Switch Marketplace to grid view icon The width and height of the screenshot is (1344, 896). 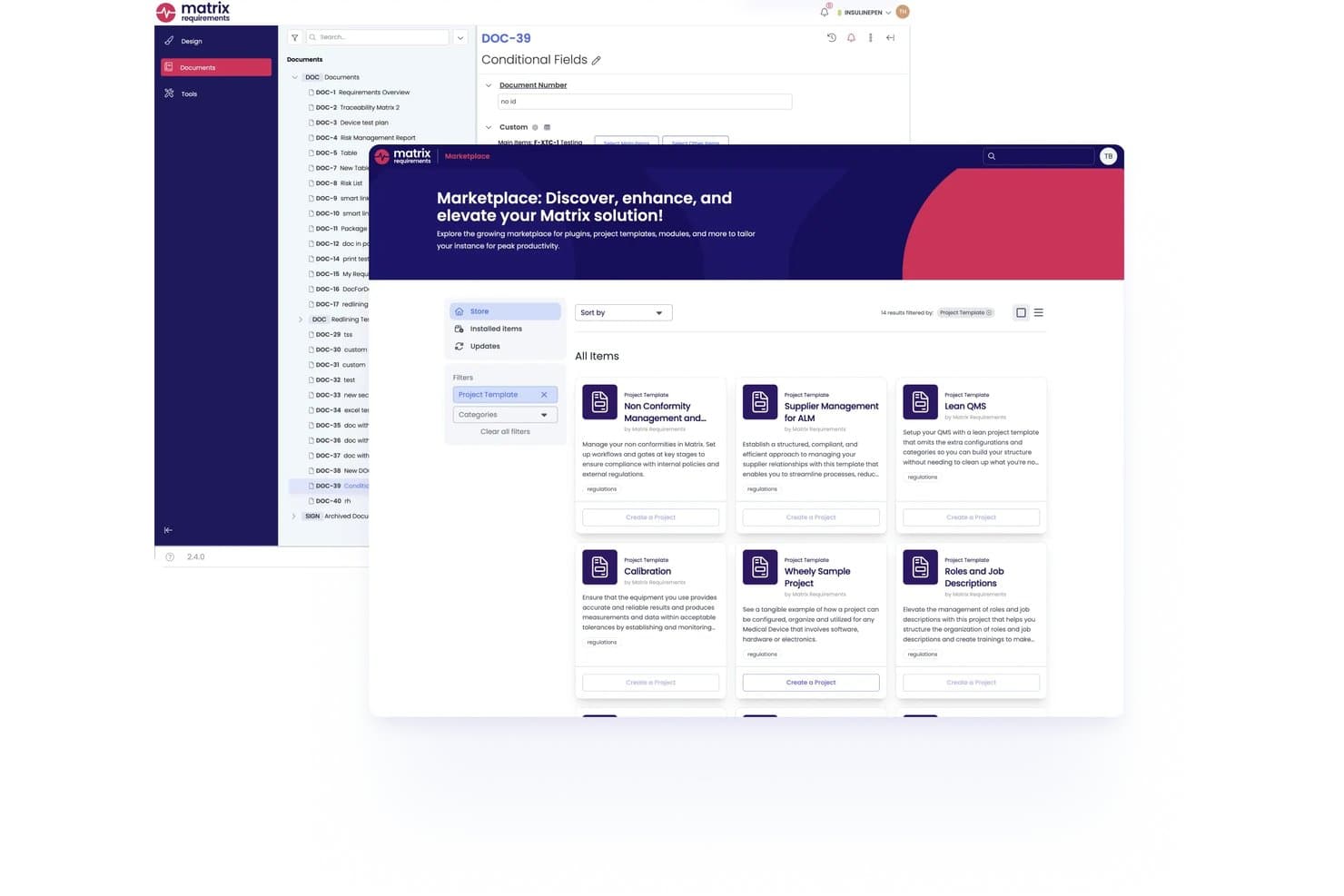[1021, 312]
